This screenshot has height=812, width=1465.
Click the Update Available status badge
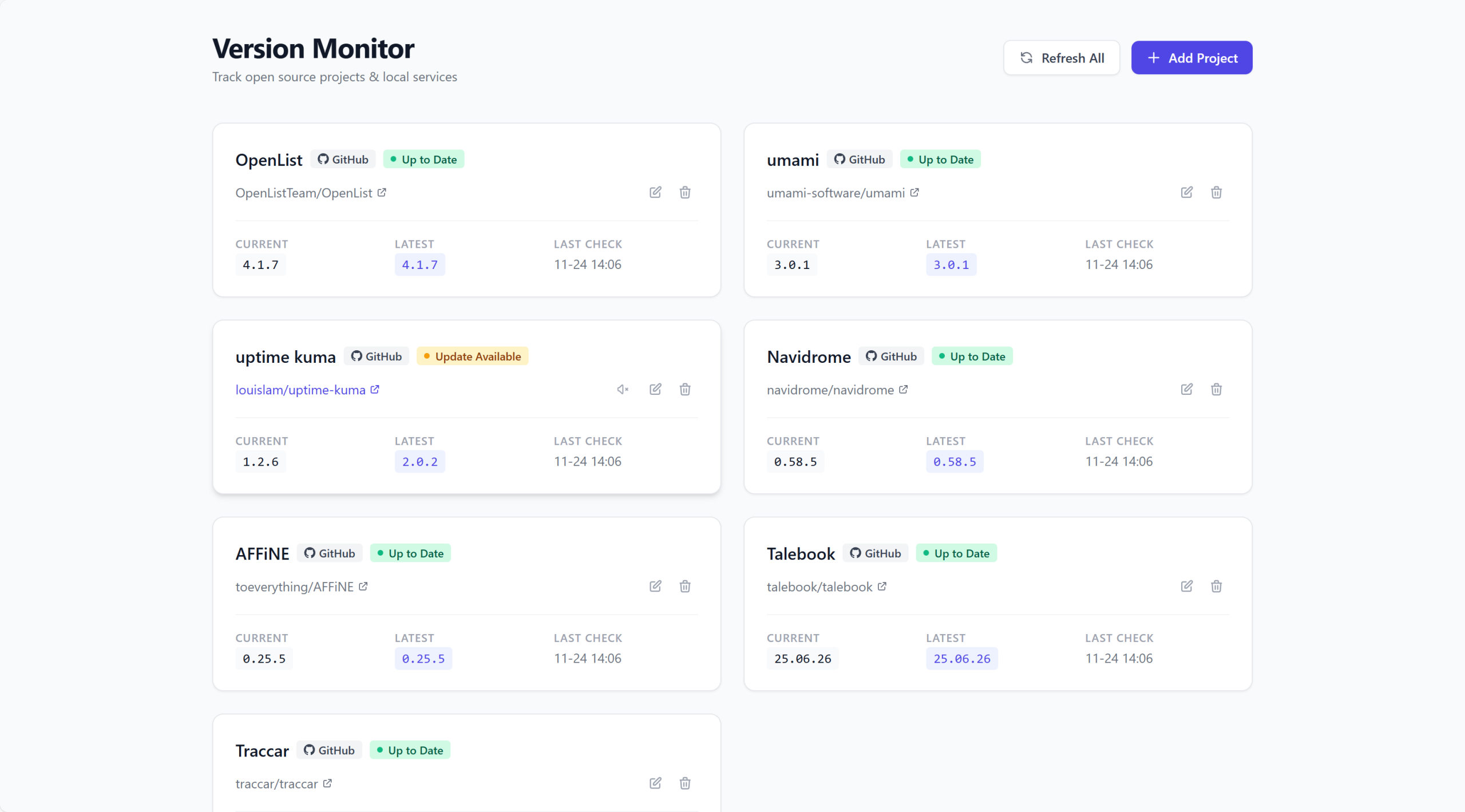coord(472,357)
